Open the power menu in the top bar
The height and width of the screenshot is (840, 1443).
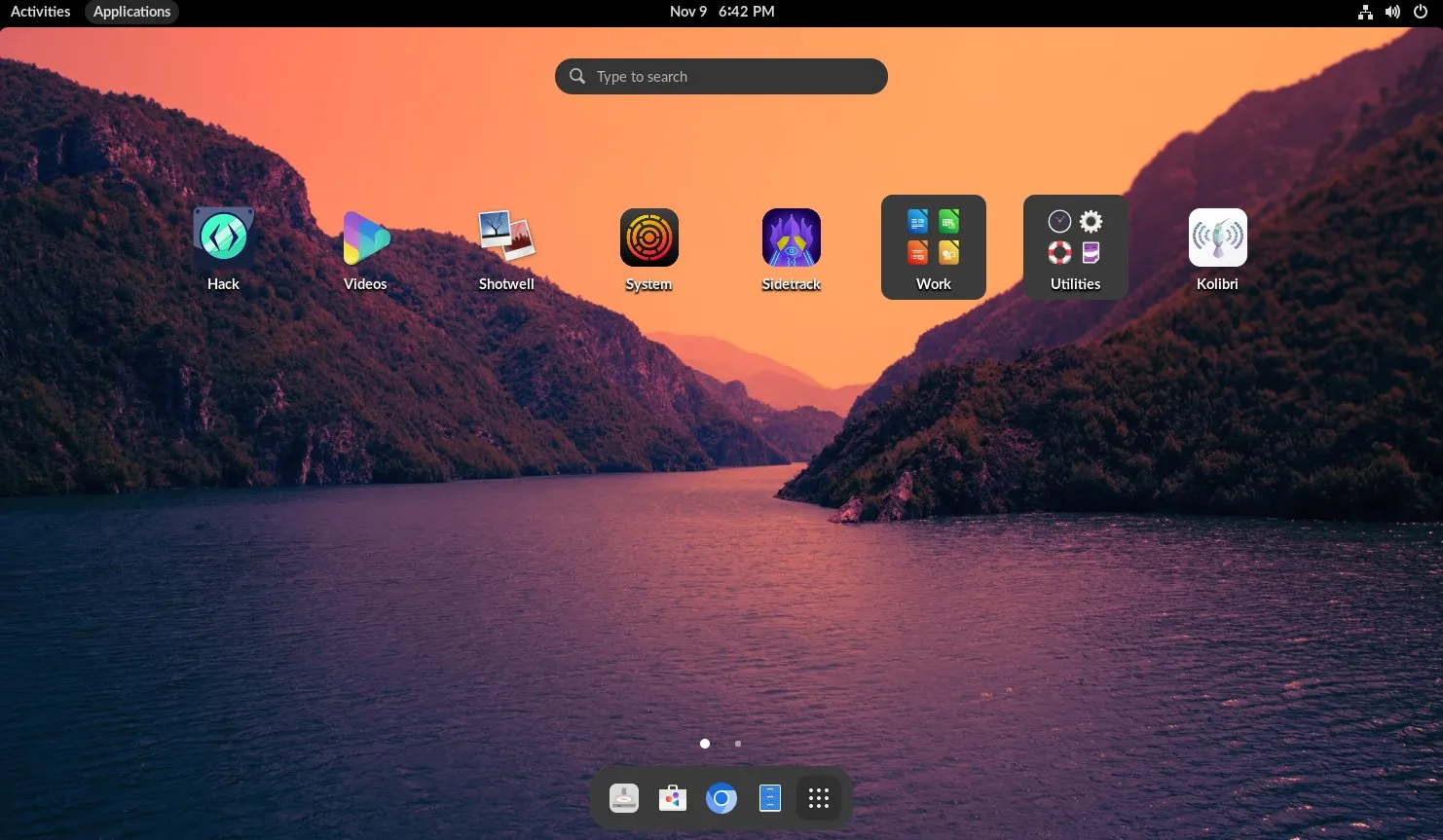(x=1421, y=12)
